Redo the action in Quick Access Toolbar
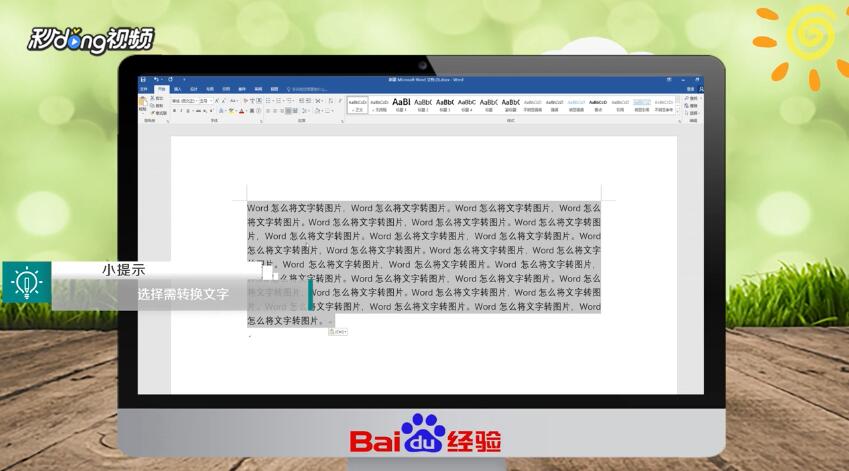Screen dimensions: 849x471 171,80
